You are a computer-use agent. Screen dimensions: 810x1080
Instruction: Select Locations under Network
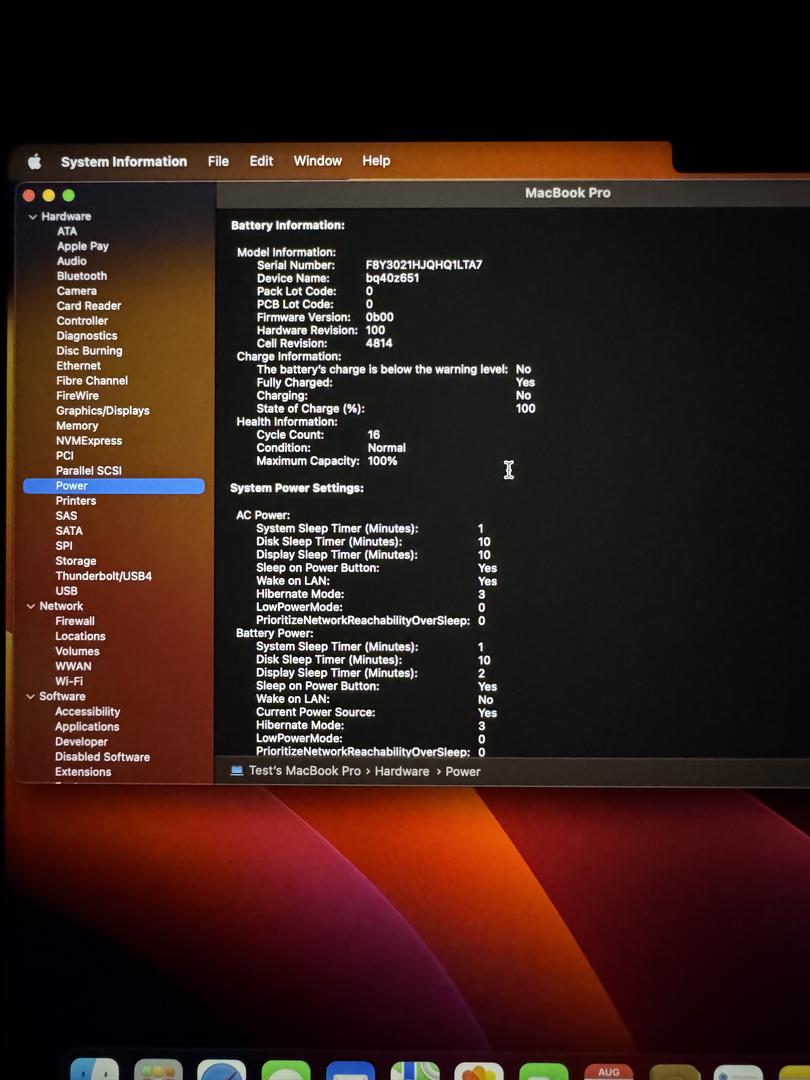(81, 636)
